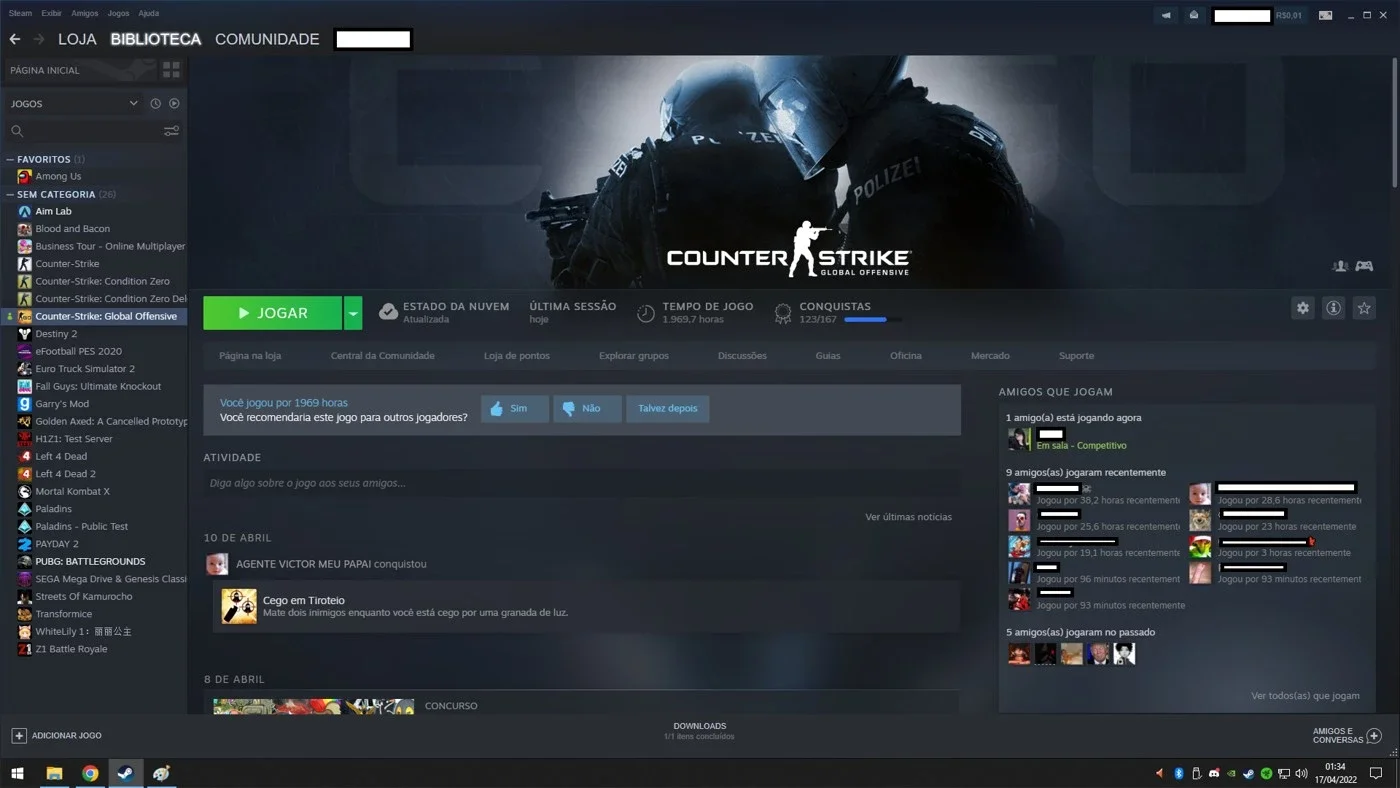Click Discord icon in system tray
The width and height of the screenshot is (1400, 788).
click(x=1214, y=773)
